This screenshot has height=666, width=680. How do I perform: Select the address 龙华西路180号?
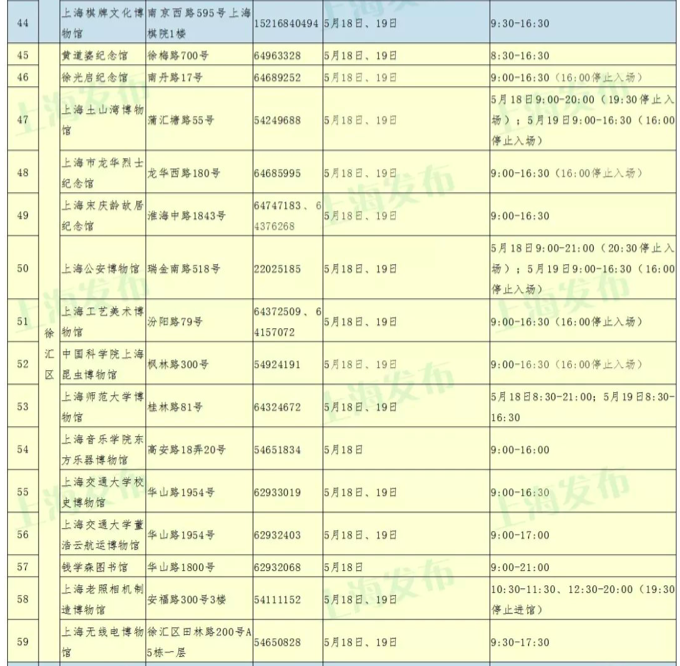183,173
